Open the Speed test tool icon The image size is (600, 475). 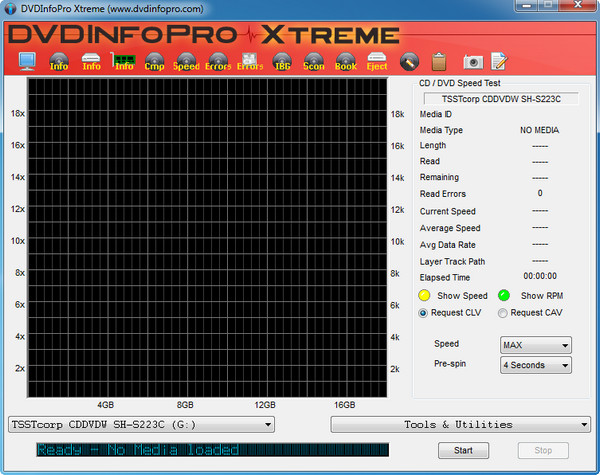186,62
